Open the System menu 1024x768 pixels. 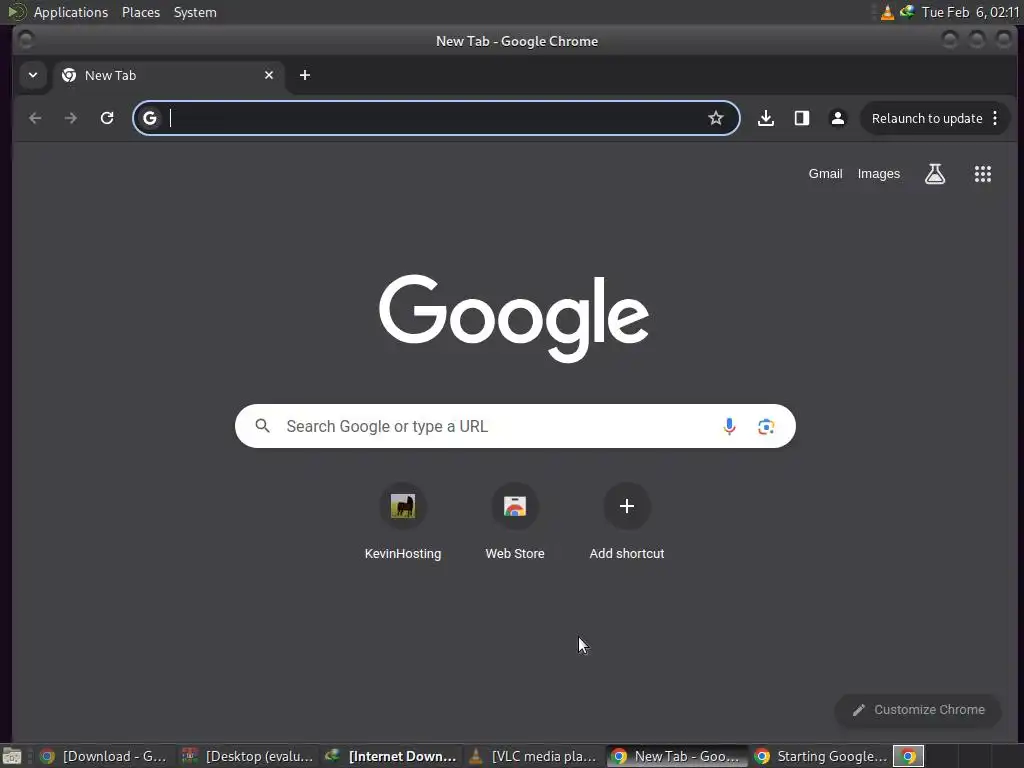click(195, 12)
